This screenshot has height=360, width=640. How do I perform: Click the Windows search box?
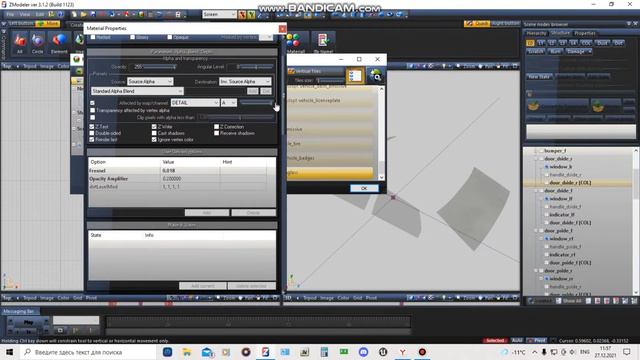pyautogui.click(x=88, y=352)
